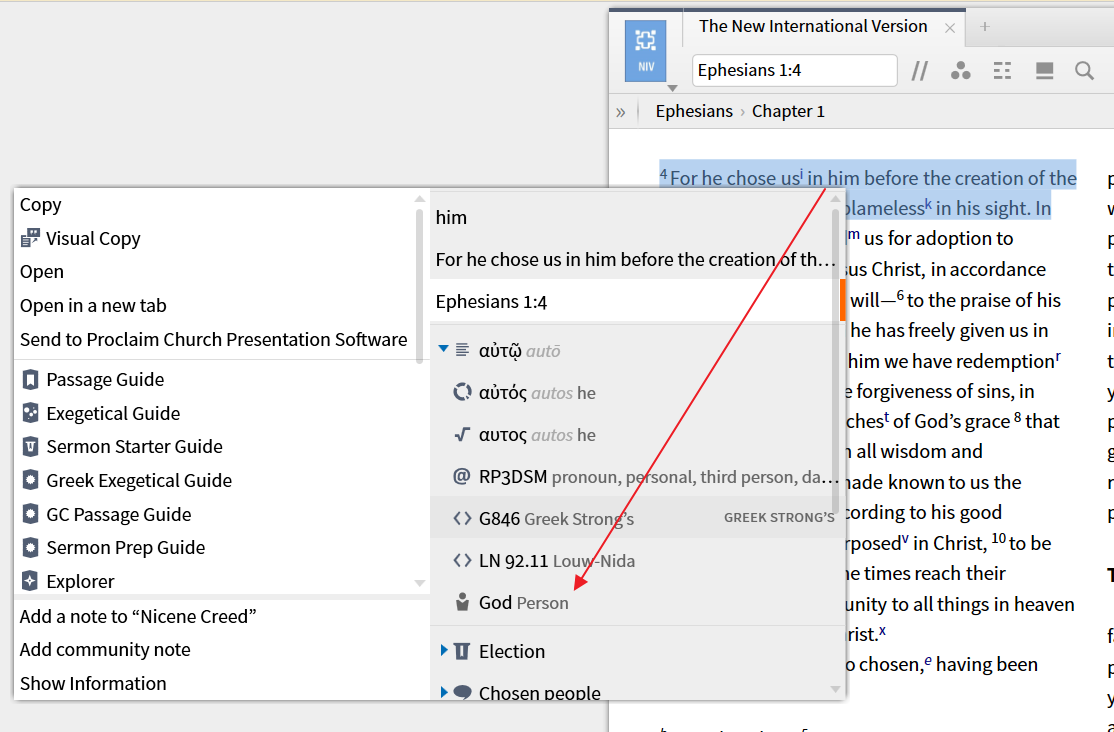Click the GC Passage Guide icon

tap(30, 514)
